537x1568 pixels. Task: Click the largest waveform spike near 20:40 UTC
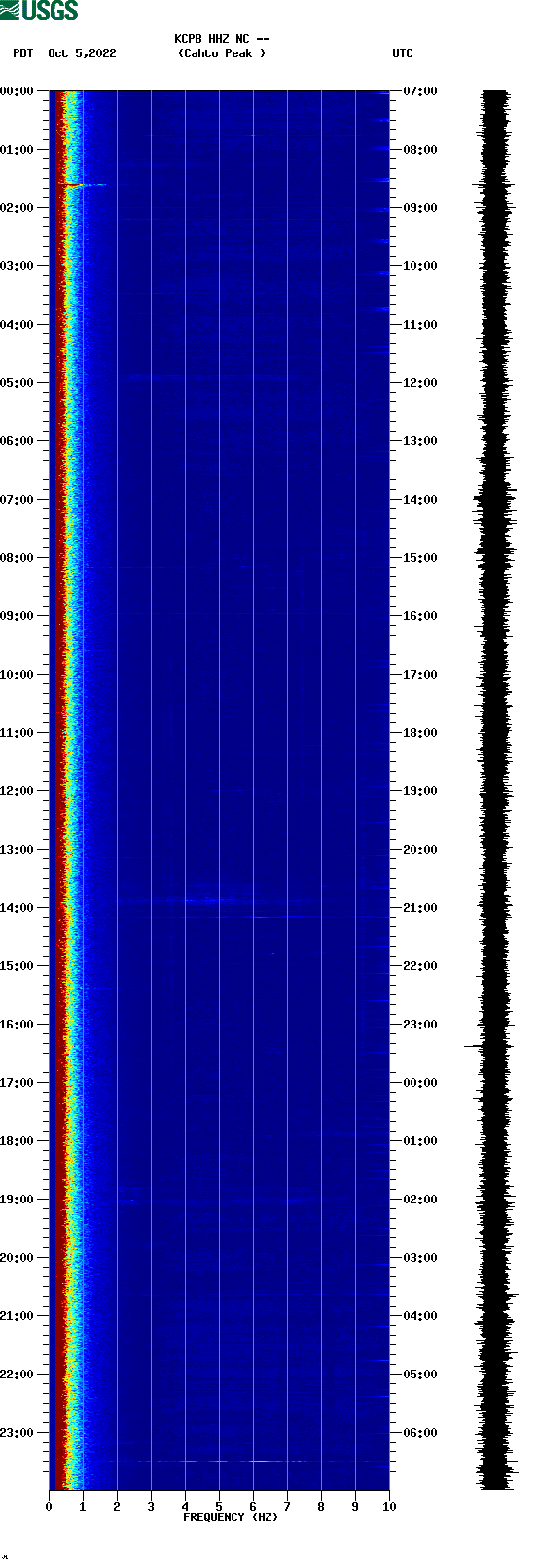[500, 889]
